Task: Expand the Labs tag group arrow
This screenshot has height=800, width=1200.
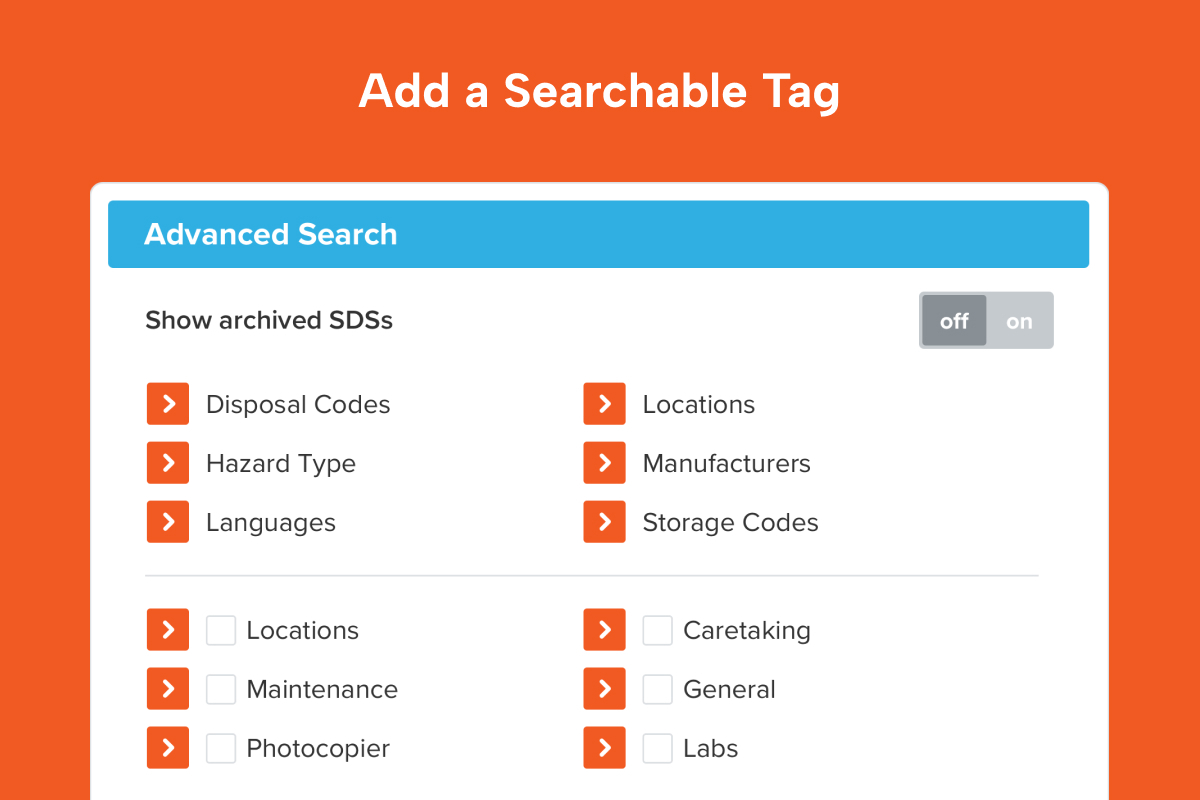Action: (605, 748)
